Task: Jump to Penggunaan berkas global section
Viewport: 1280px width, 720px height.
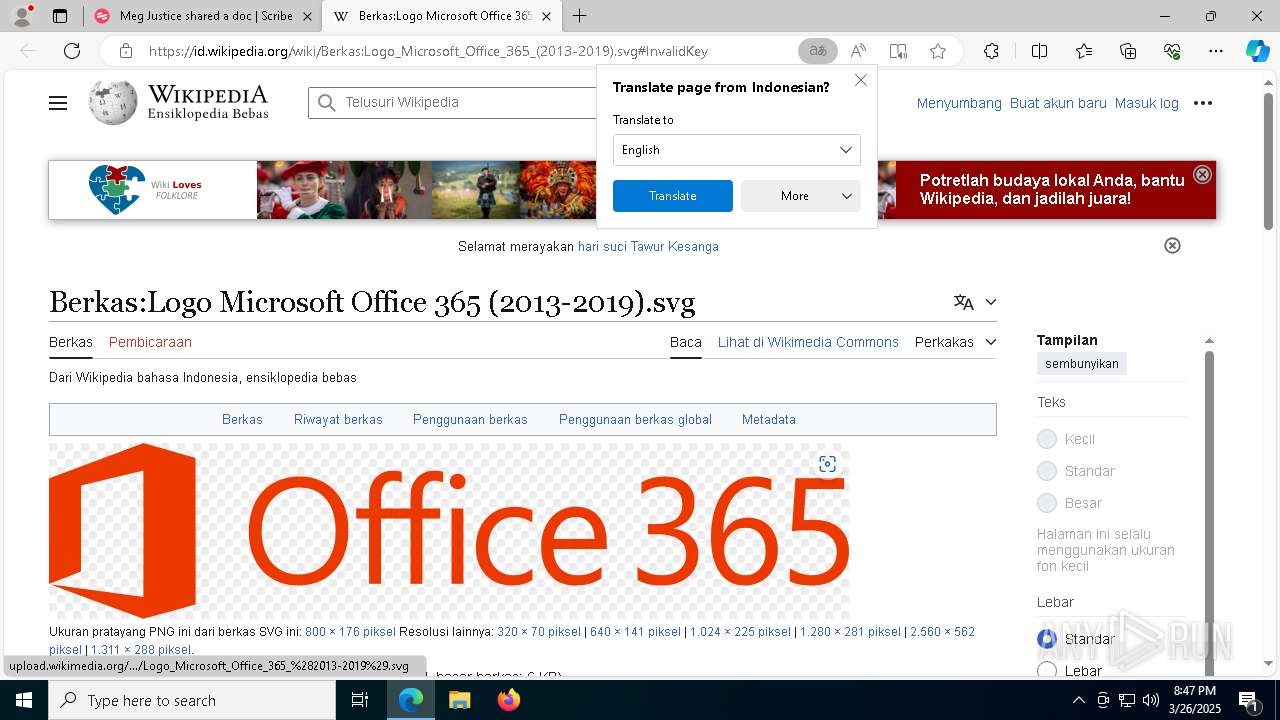Action: point(635,419)
